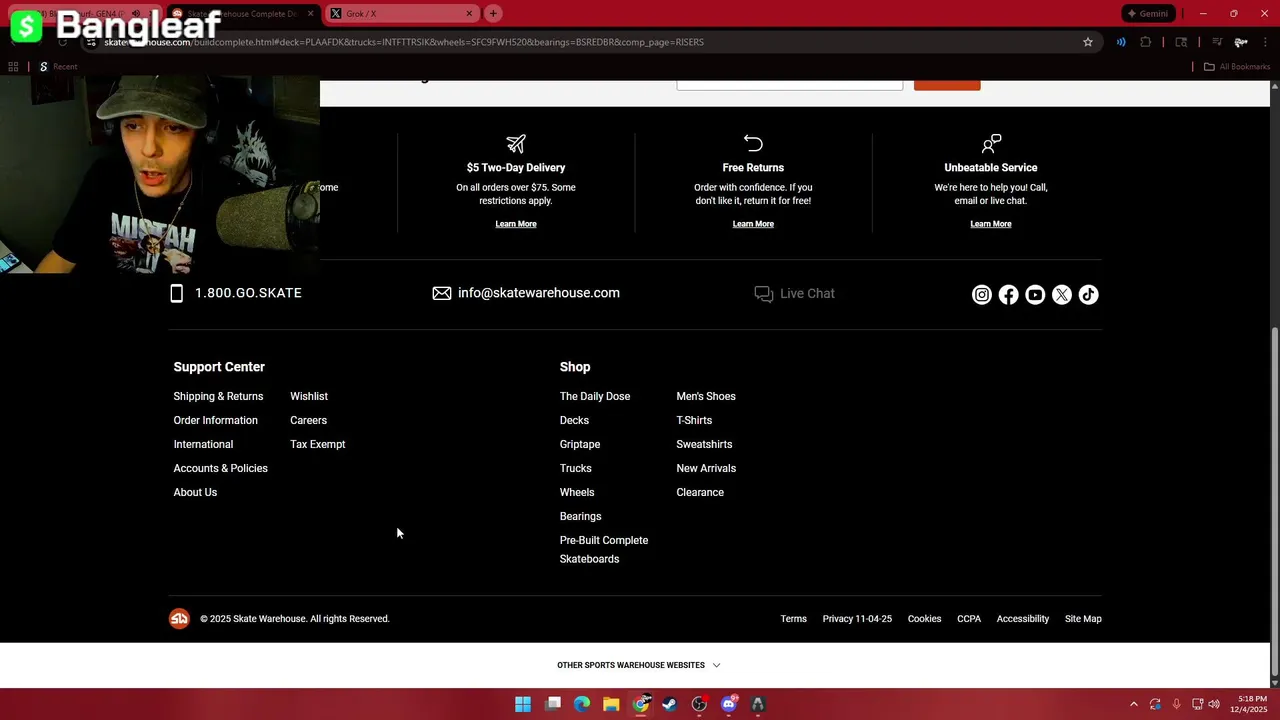
Task: Open the Wishlist link
Action: 309,397
